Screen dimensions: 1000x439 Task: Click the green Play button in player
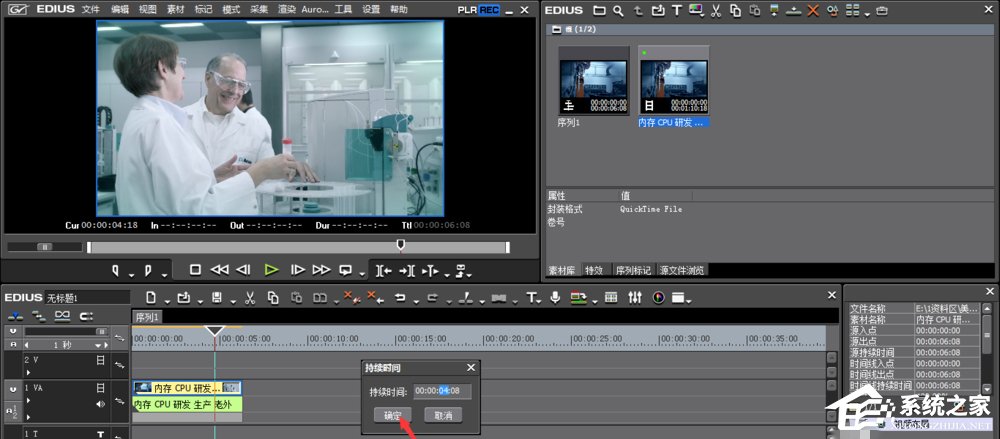271,270
